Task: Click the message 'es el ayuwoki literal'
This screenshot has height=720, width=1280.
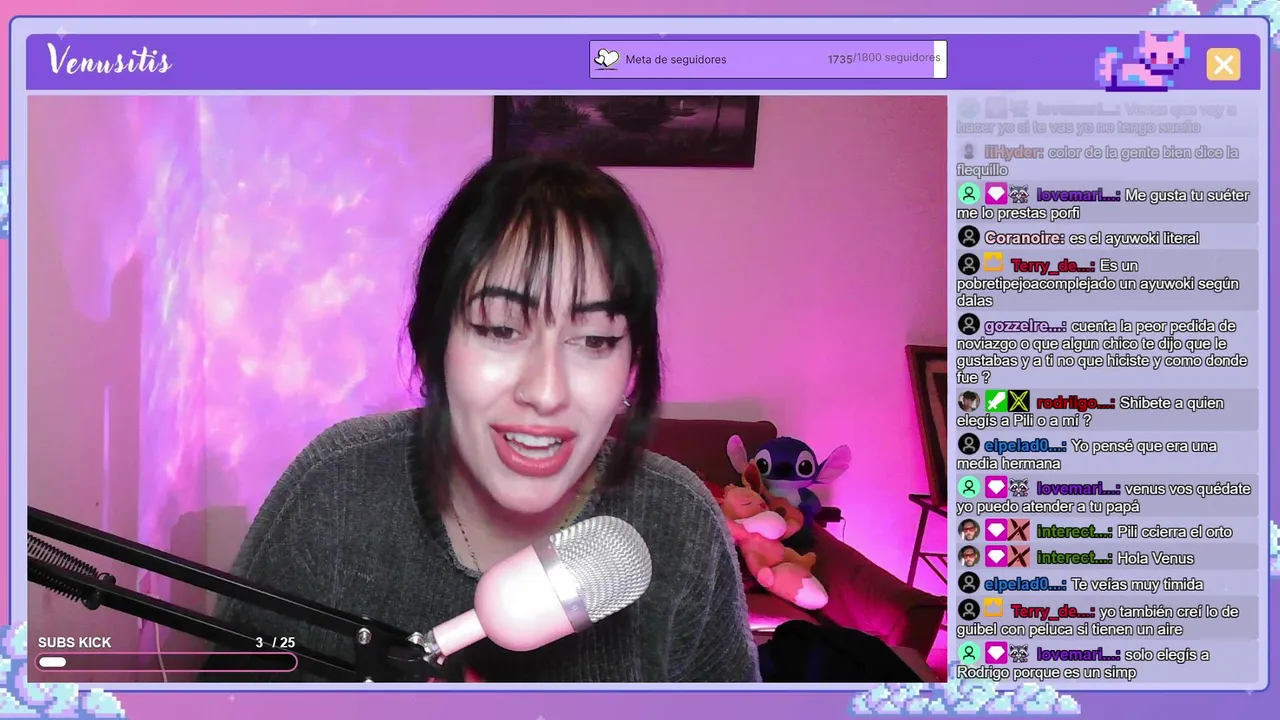Action: point(1134,238)
